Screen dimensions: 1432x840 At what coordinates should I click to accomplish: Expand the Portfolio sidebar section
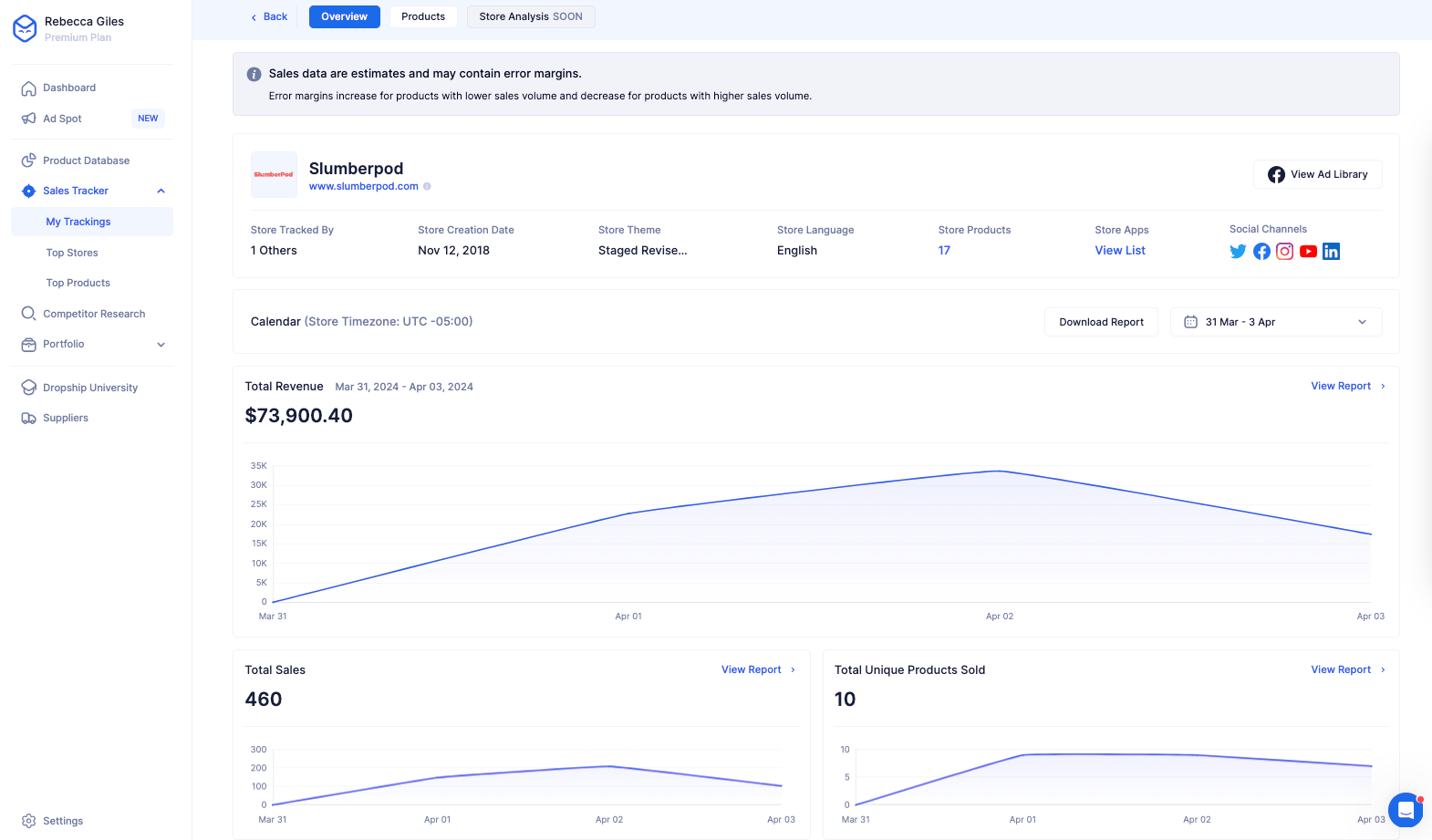click(x=161, y=345)
